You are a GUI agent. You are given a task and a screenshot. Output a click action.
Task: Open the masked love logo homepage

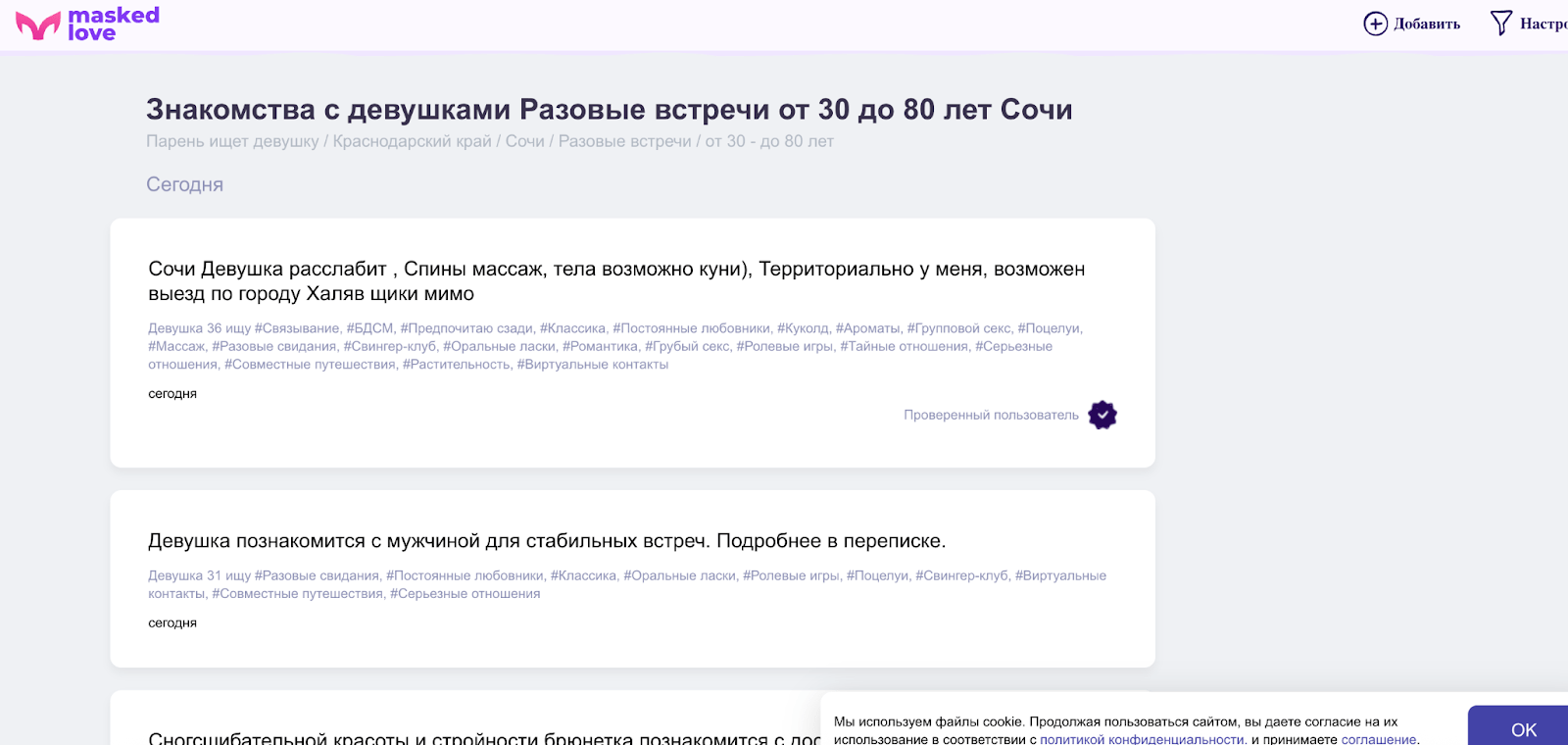pyautogui.click(x=88, y=25)
